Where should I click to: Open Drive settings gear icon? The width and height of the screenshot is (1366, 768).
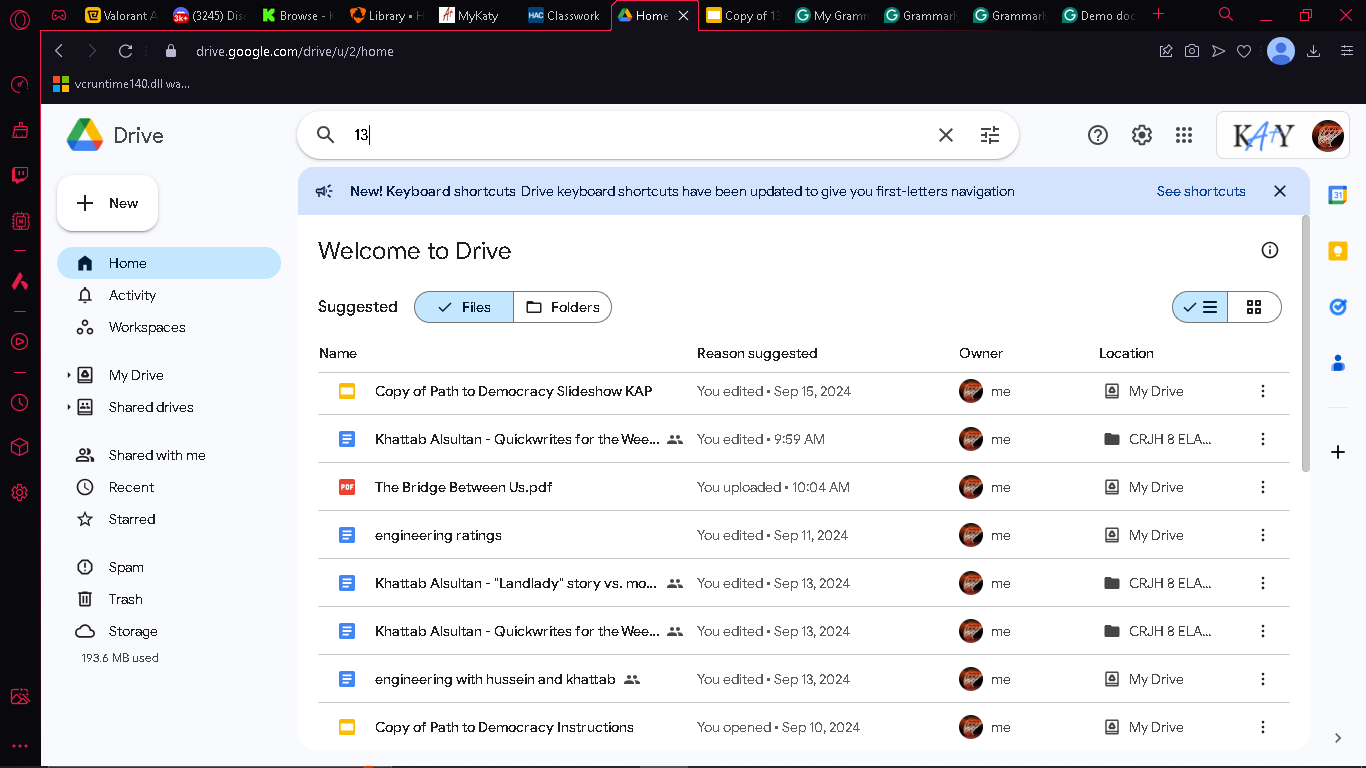pyautogui.click(x=1142, y=135)
